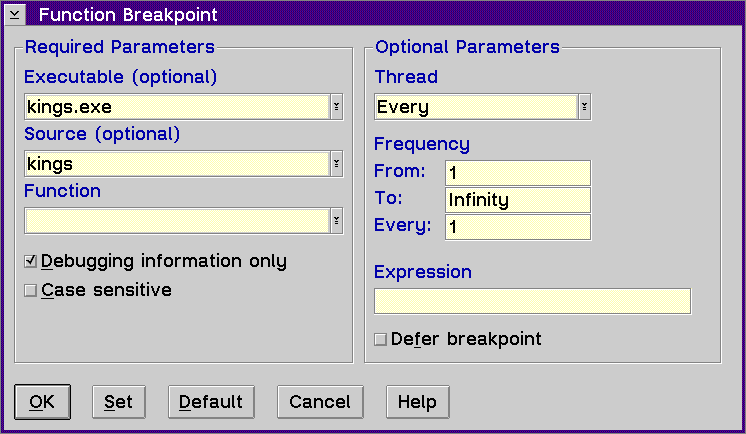Enable the Defer breakpoint checkbox
746x434 pixels.
(380, 339)
